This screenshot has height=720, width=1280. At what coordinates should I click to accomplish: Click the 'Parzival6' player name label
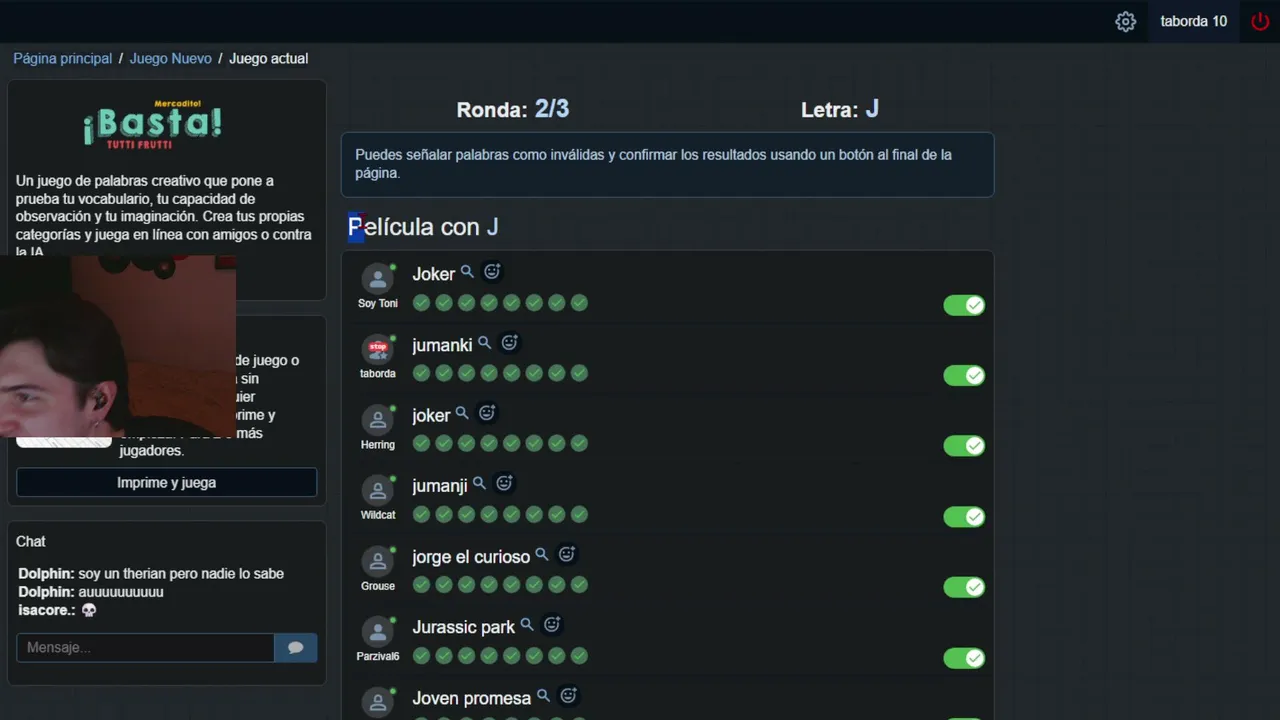(378, 656)
